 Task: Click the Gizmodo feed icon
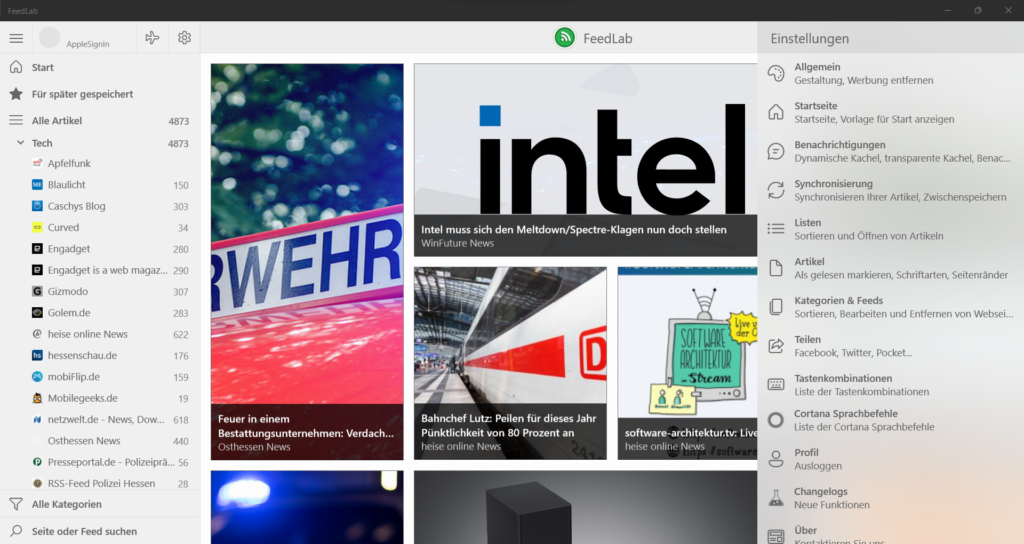[37, 291]
